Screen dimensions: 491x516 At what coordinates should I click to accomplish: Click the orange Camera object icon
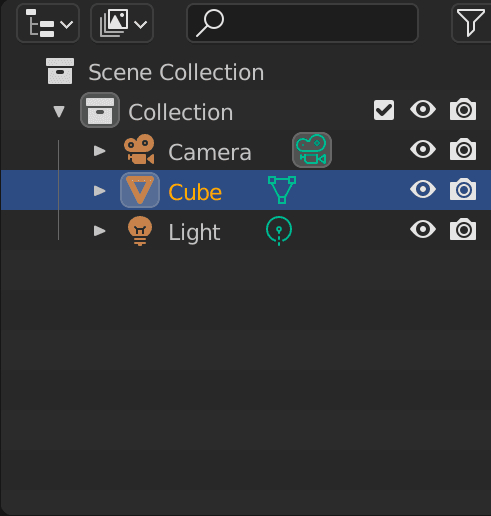click(x=139, y=149)
